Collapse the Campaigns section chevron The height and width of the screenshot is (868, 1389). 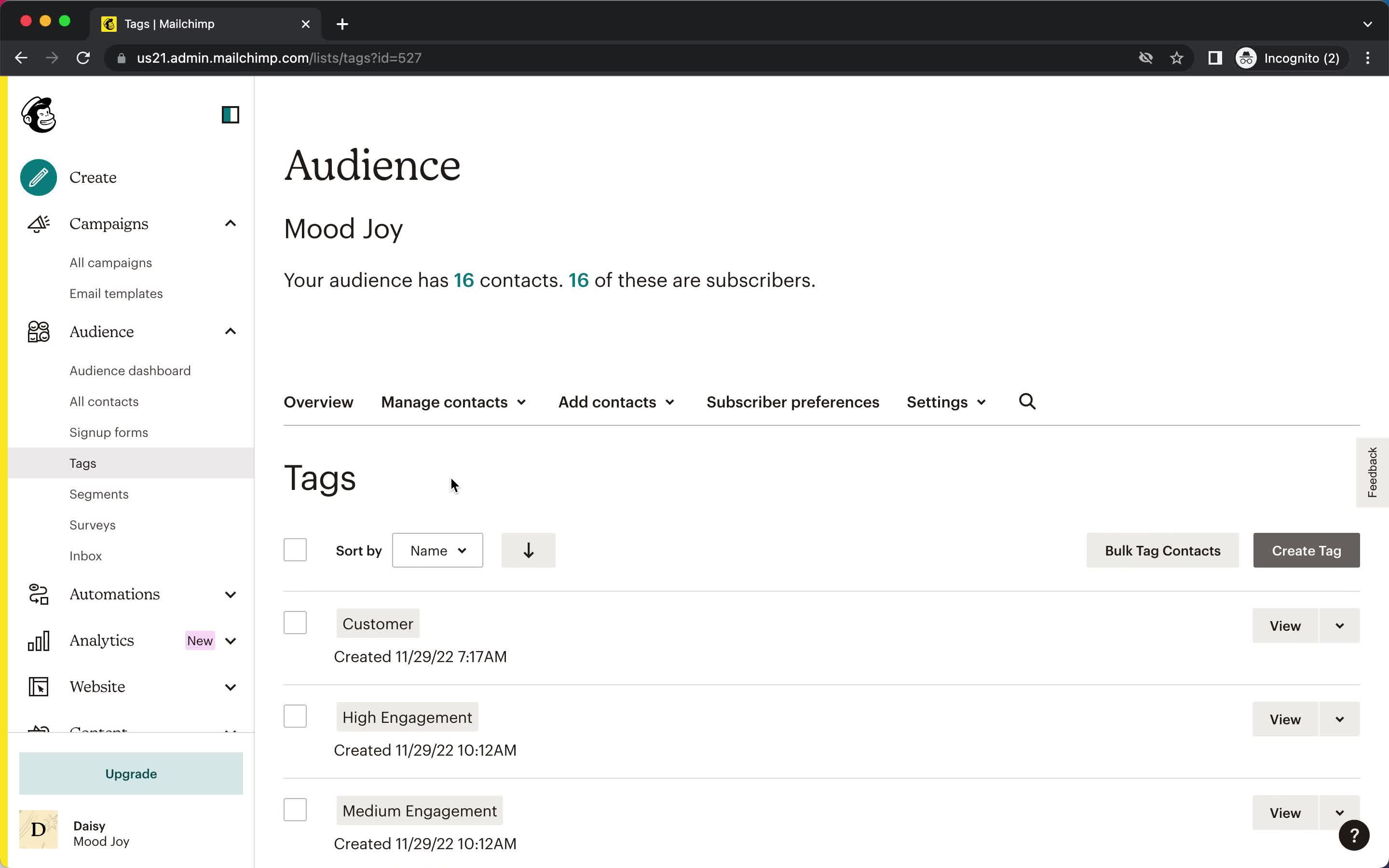tap(230, 223)
